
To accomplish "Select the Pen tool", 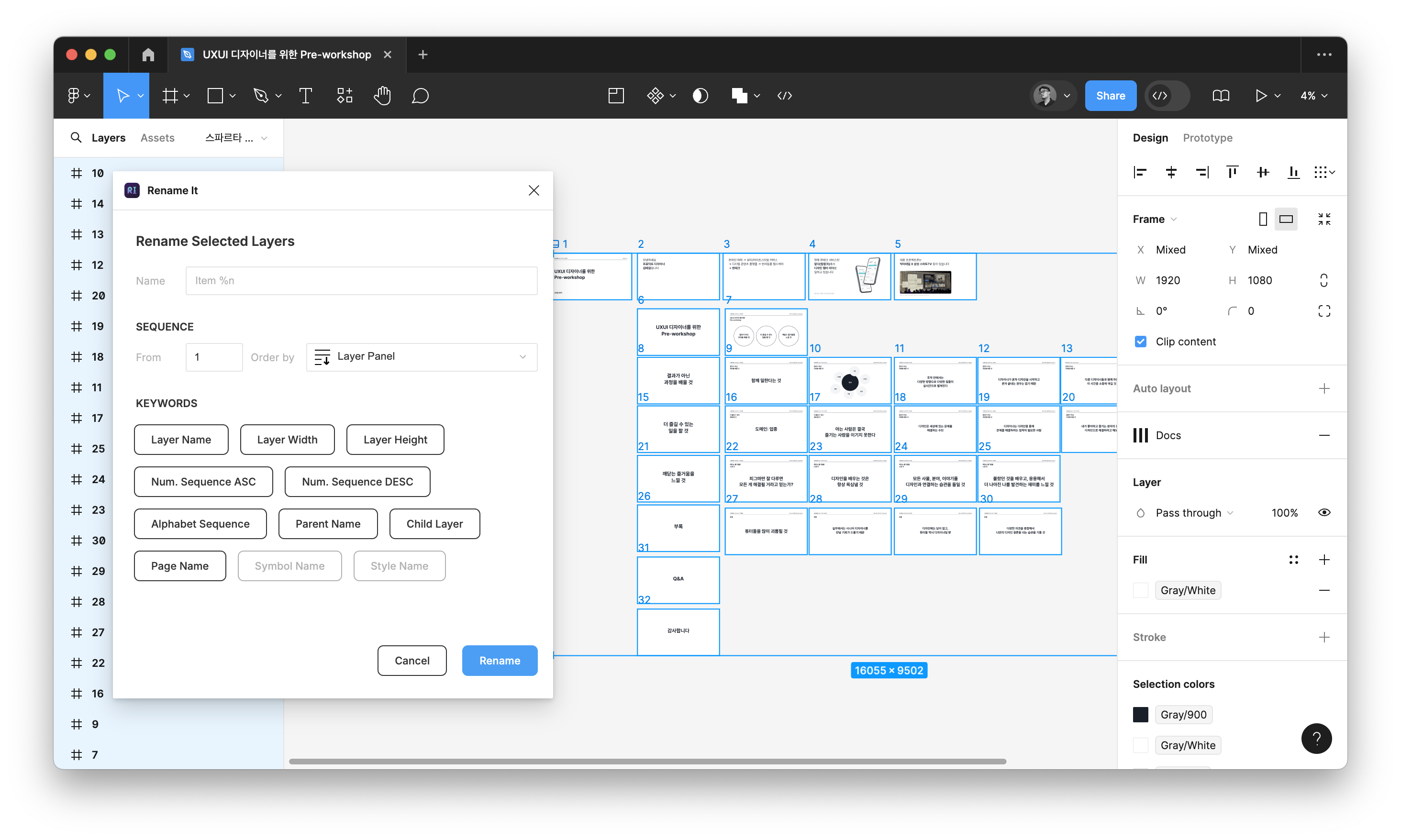I will click(x=261, y=96).
